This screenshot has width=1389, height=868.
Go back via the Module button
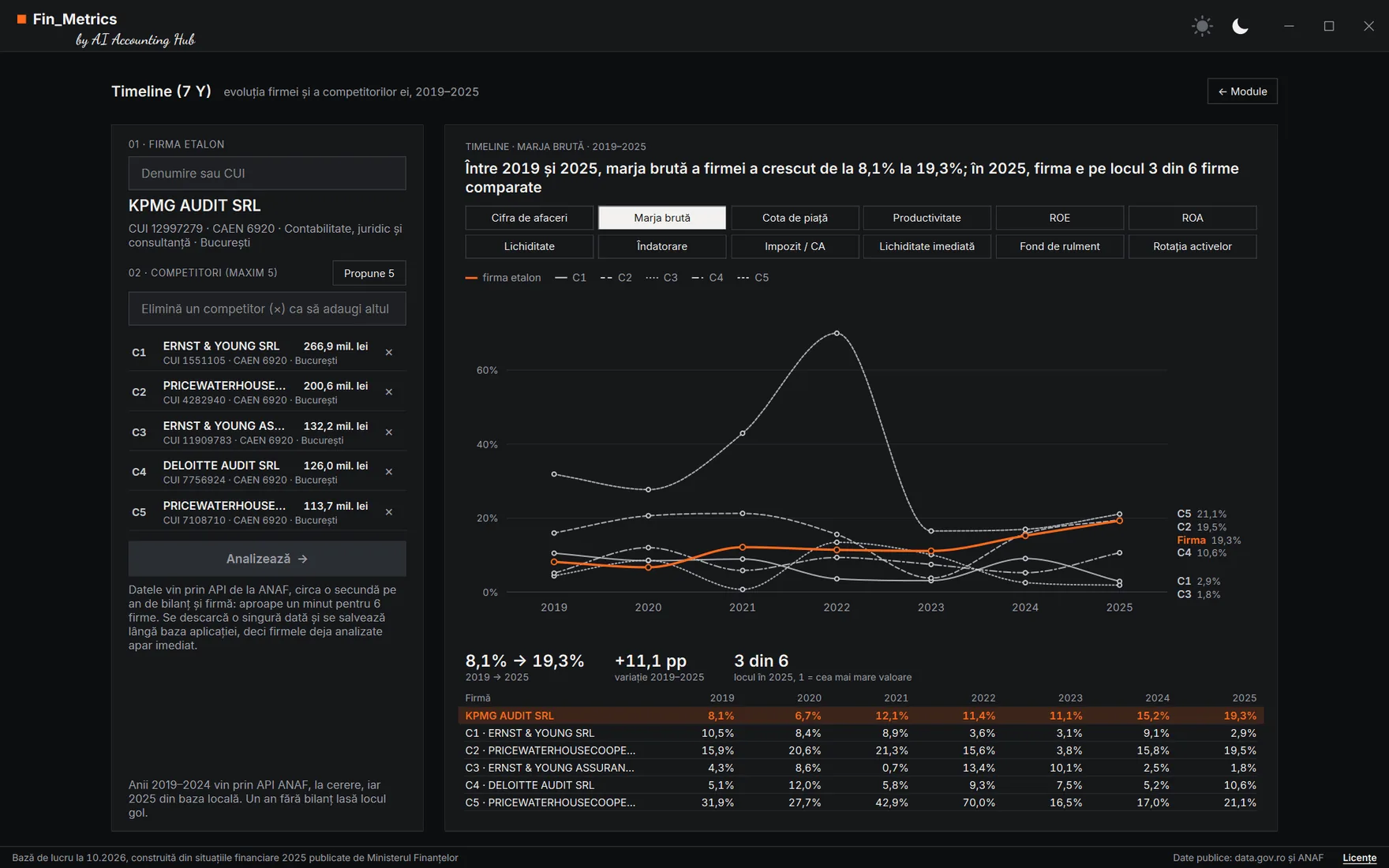click(1242, 92)
